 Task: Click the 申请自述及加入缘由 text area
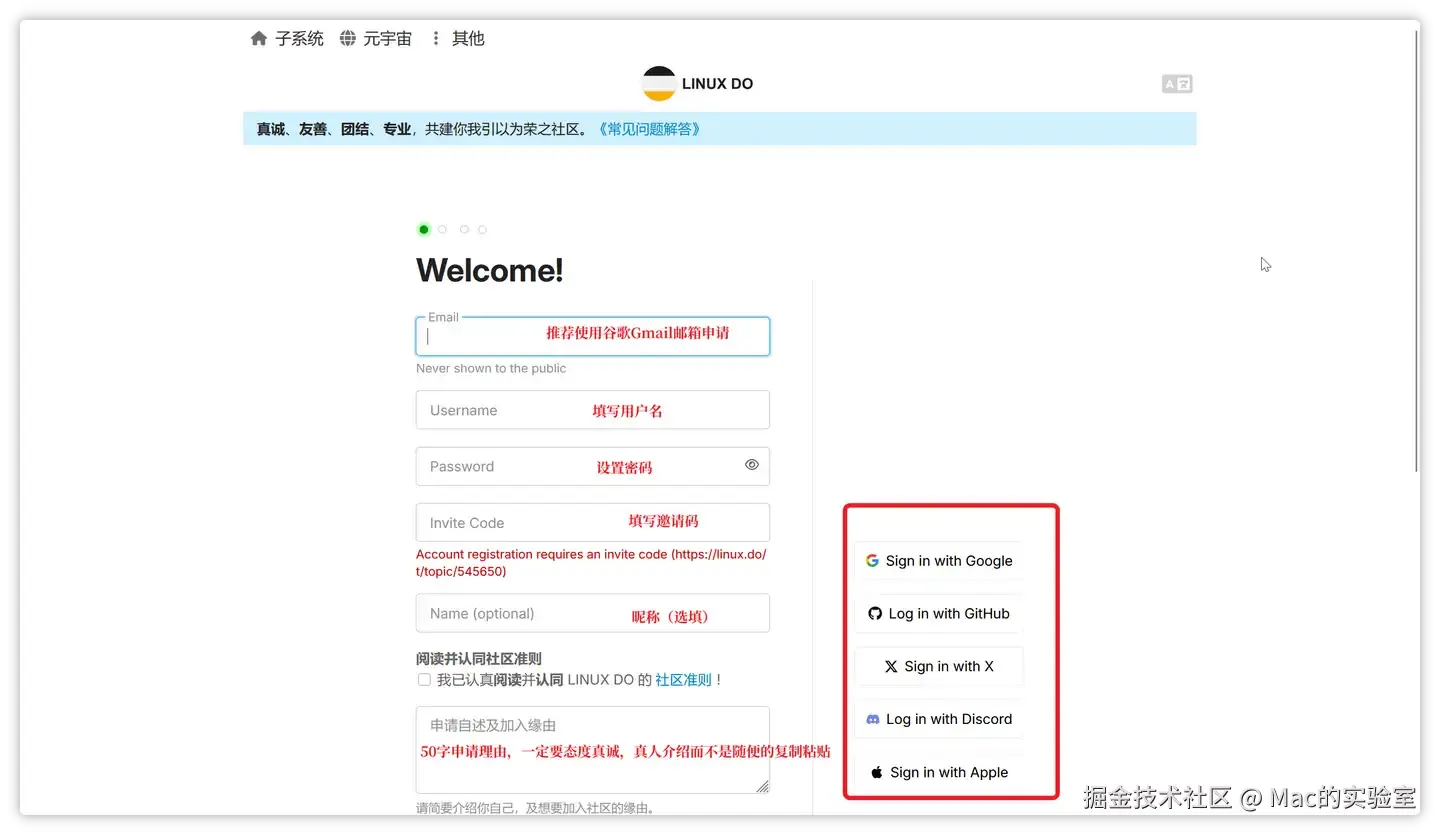tap(593, 750)
